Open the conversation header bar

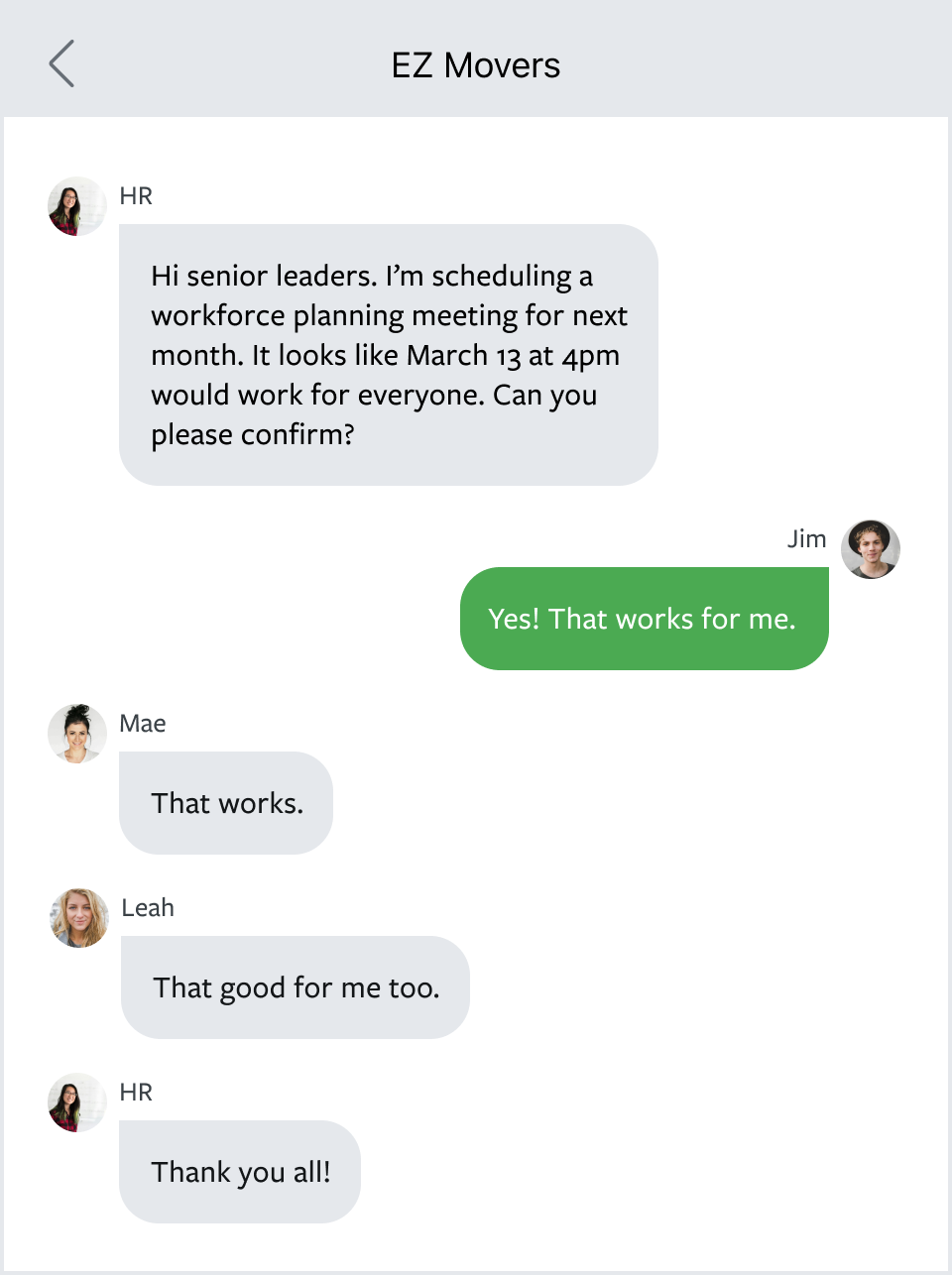click(x=476, y=58)
